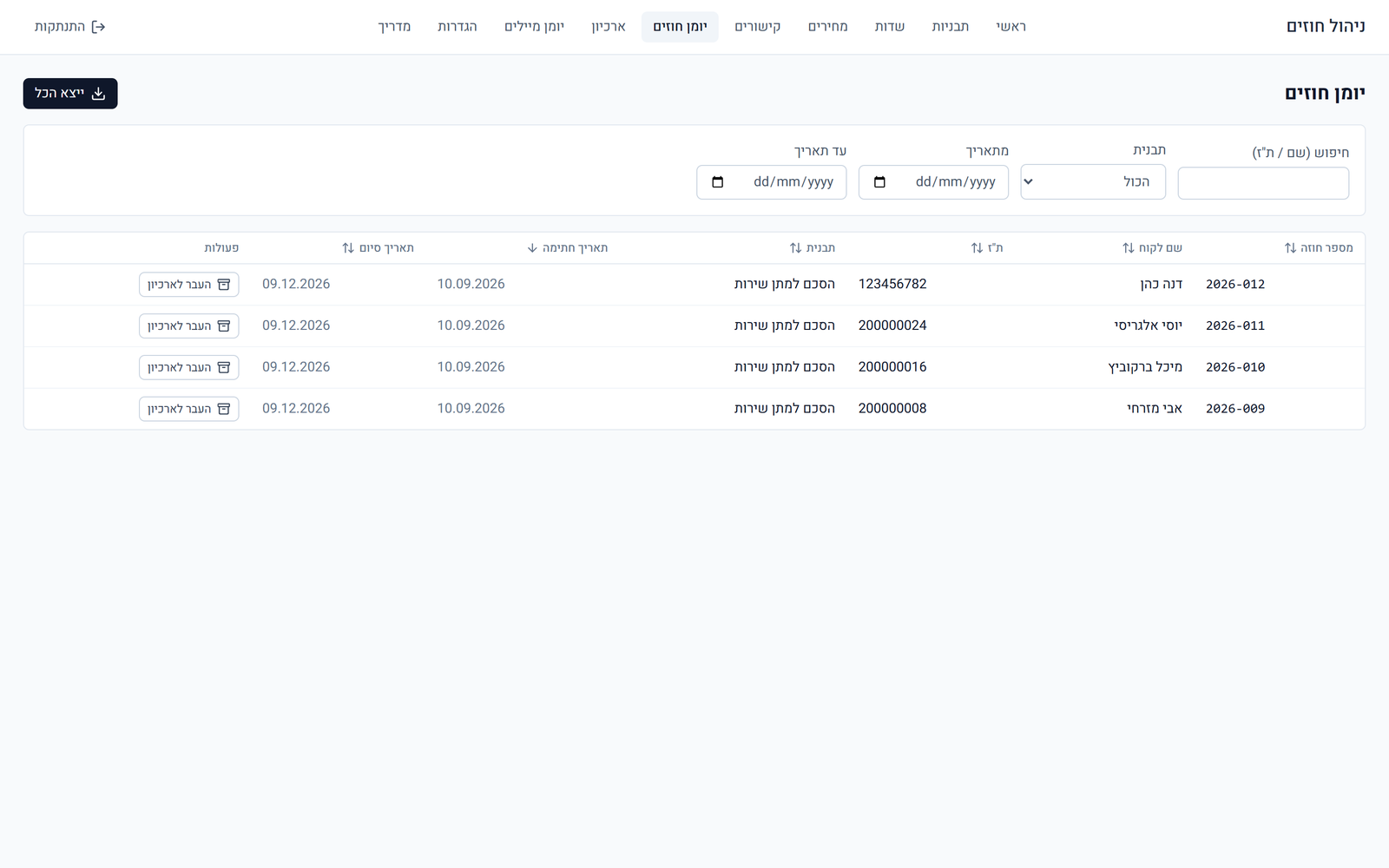Click sort arrows icon next to ת"ז
Screen dimensions: 1389x868
click(977, 248)
